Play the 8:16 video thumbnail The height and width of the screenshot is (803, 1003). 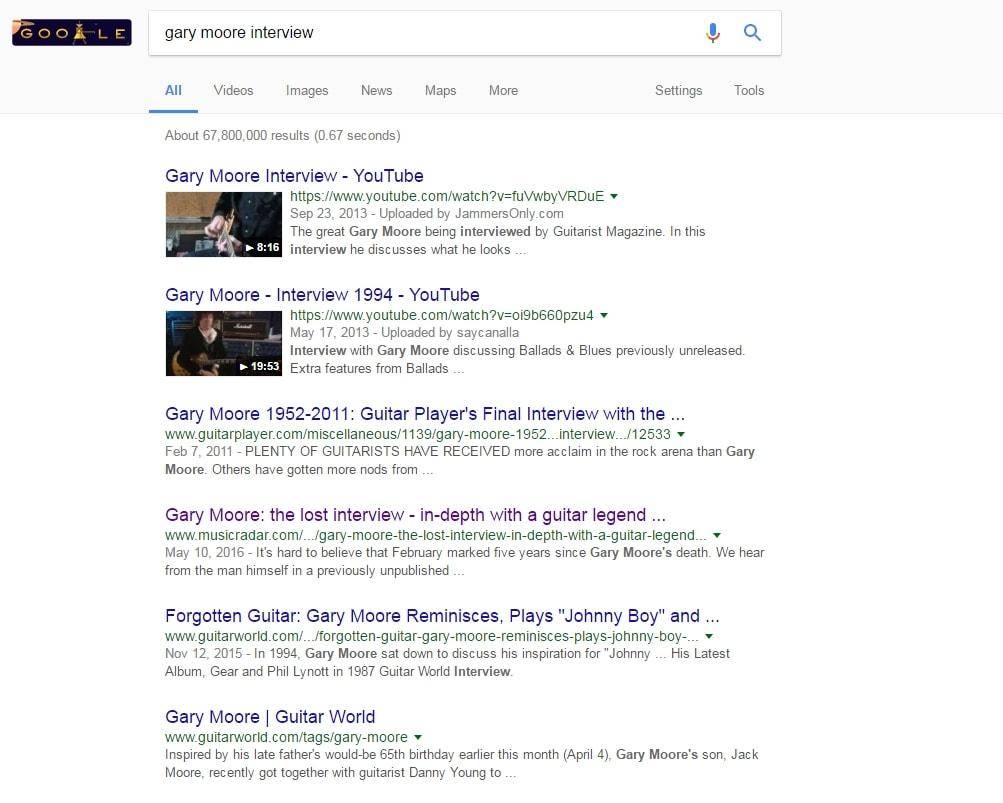pos(224,224)
